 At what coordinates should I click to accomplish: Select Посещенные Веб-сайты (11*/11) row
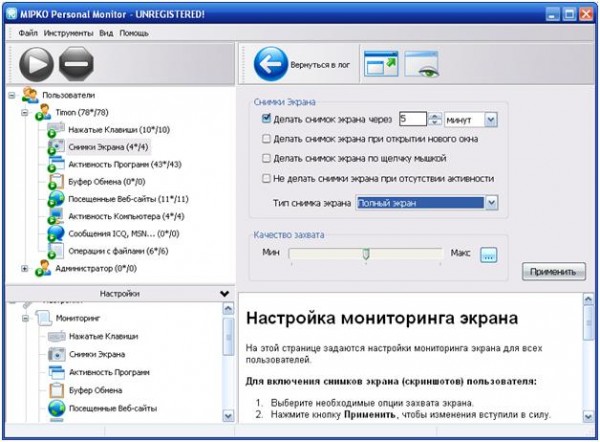[x=128, y=199]
